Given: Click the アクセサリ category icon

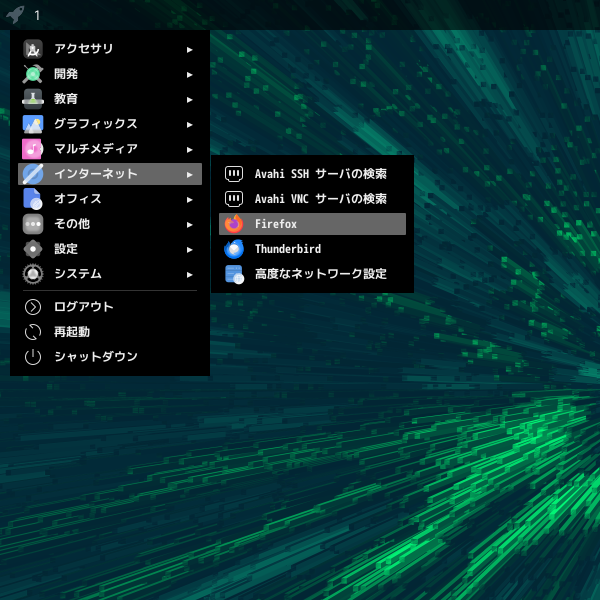Looking at the screenshot, I should pyautogui.click(x=33, y=49).
